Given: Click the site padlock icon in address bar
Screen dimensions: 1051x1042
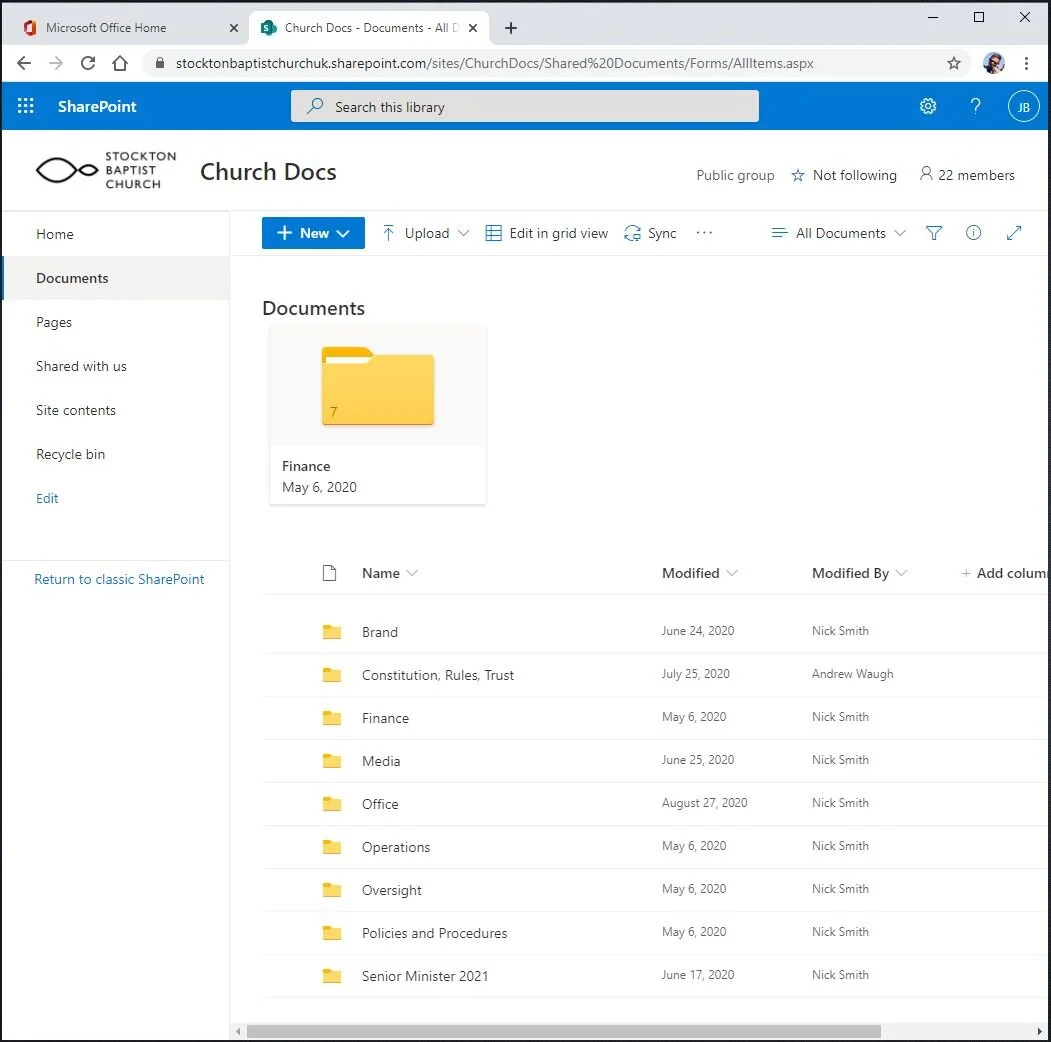Looking at the screenshot, I should [160, 63].
